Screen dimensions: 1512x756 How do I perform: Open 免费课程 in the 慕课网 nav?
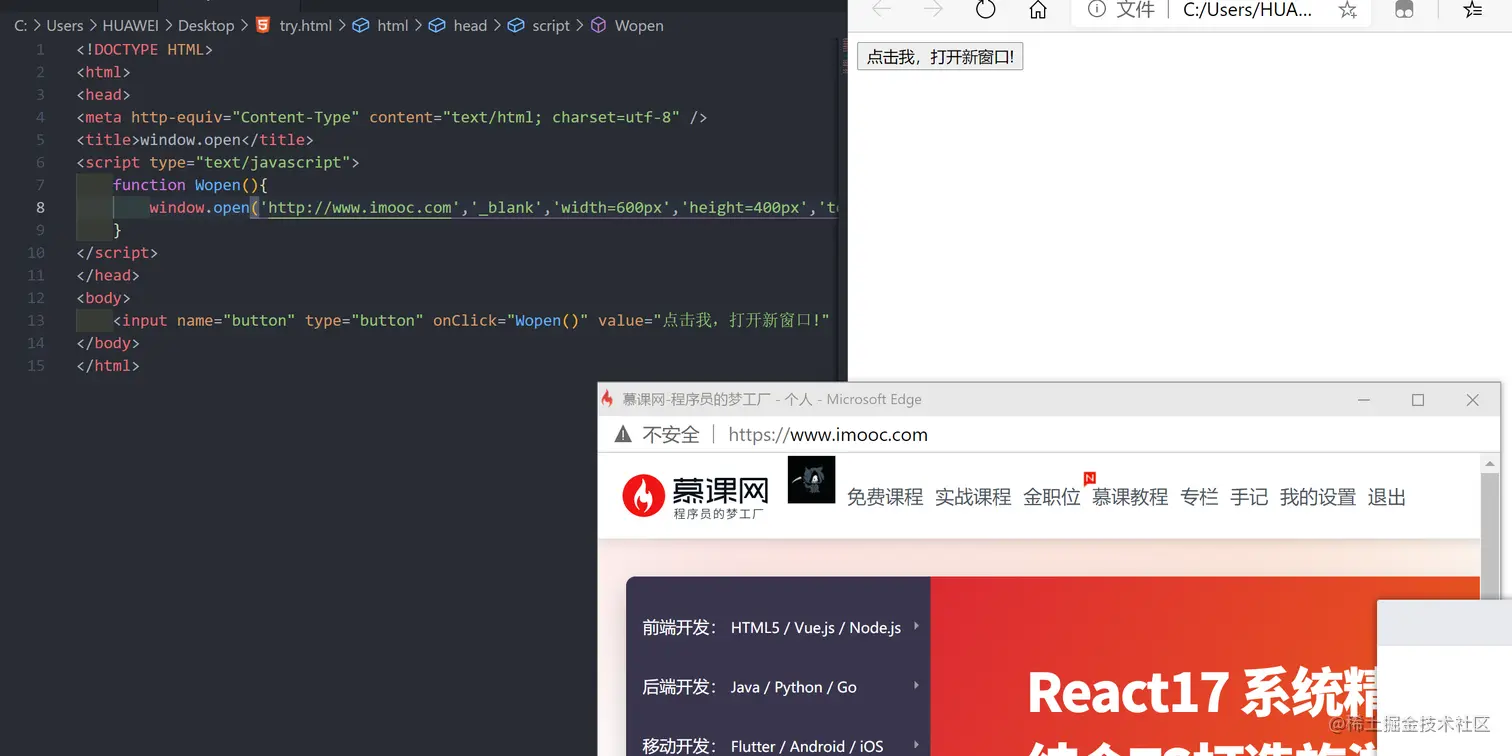point(885,497)
